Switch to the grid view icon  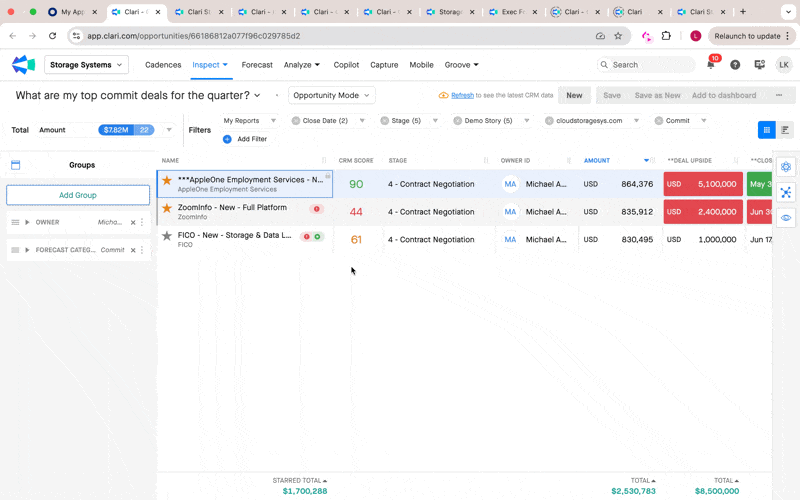point(767,130)
